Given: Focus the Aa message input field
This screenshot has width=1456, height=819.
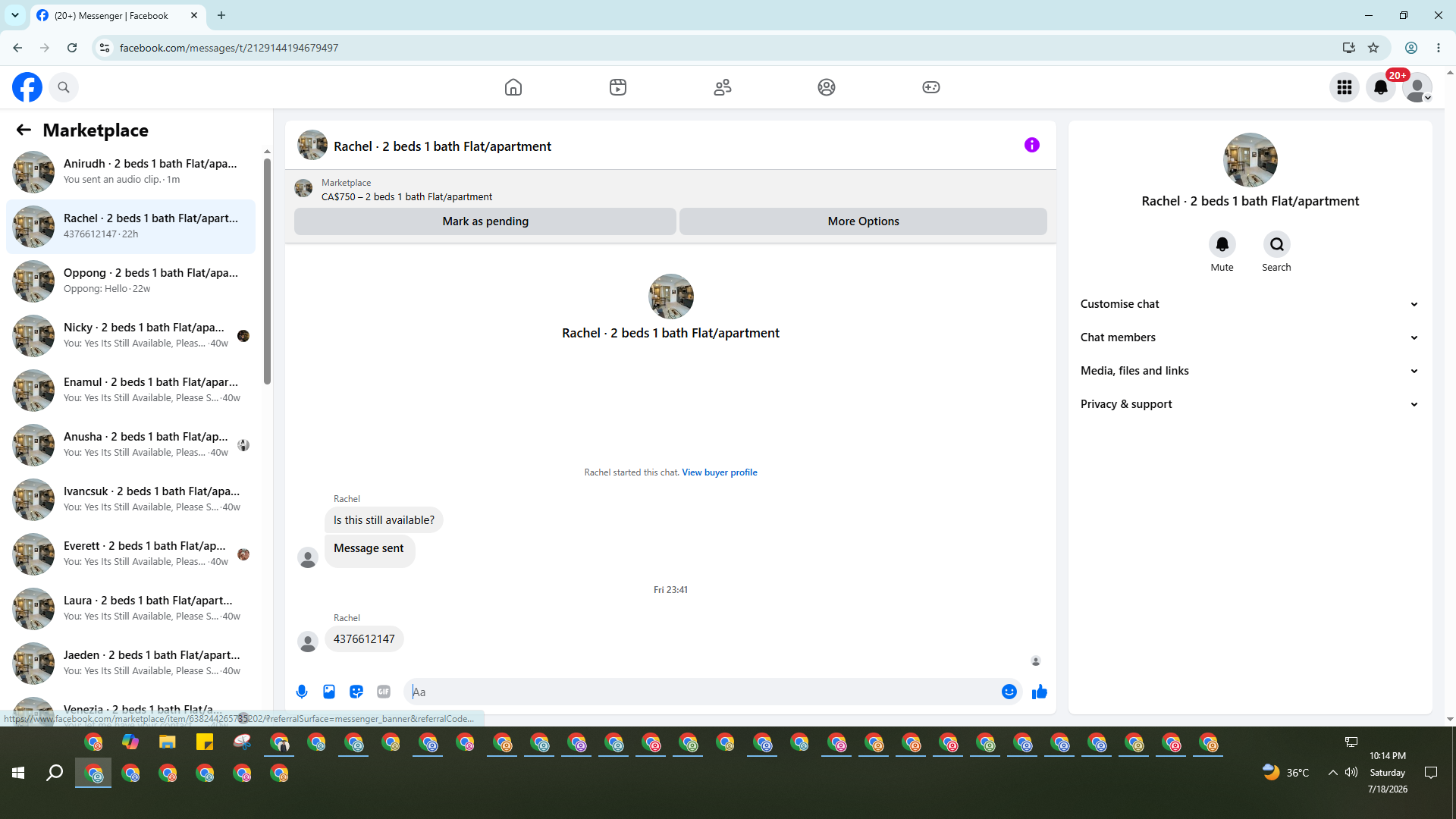Looking at the screenshot, I should pyautogui.click(x=701, y=692).
